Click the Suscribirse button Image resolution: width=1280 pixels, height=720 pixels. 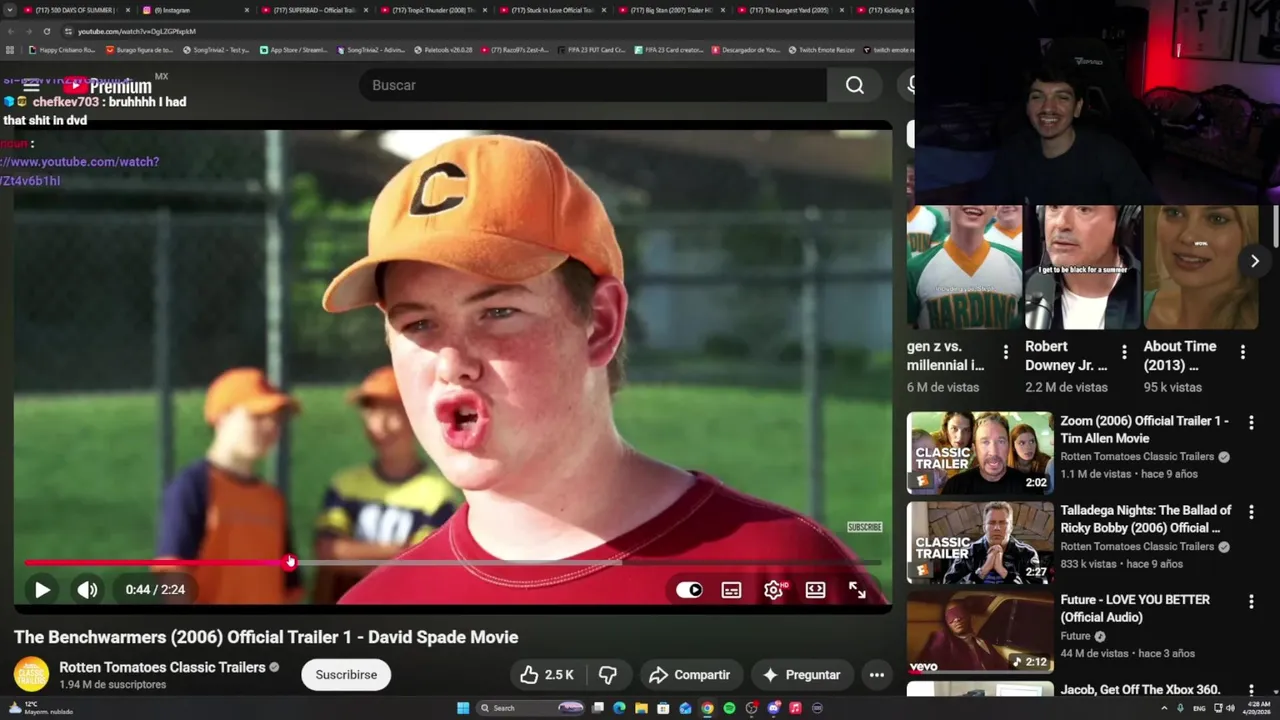pos(346,675)
